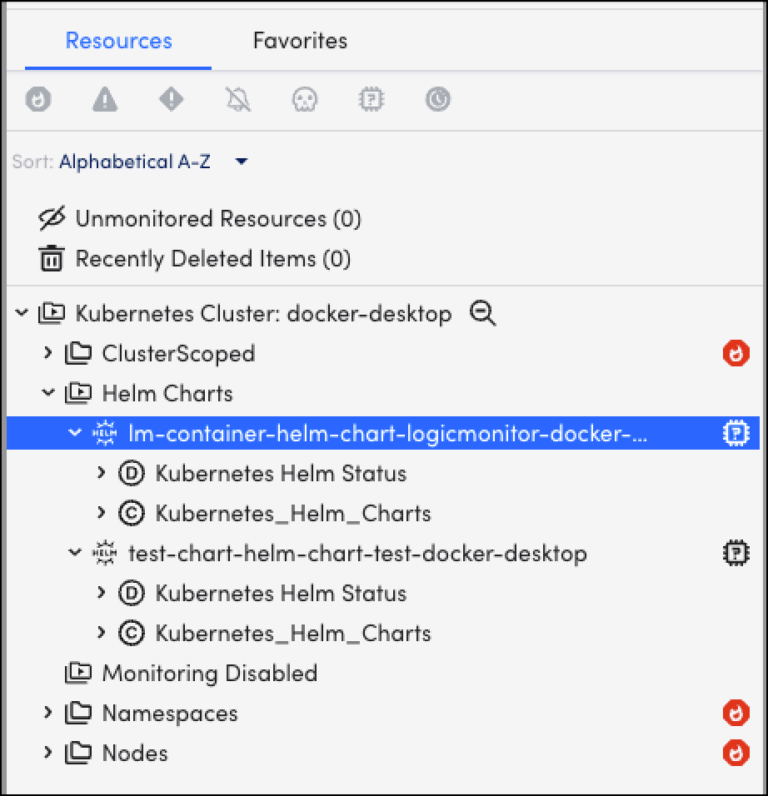768x796 pixels.
Task: Toggle the critical alerts flame filter
Action: 39,99
